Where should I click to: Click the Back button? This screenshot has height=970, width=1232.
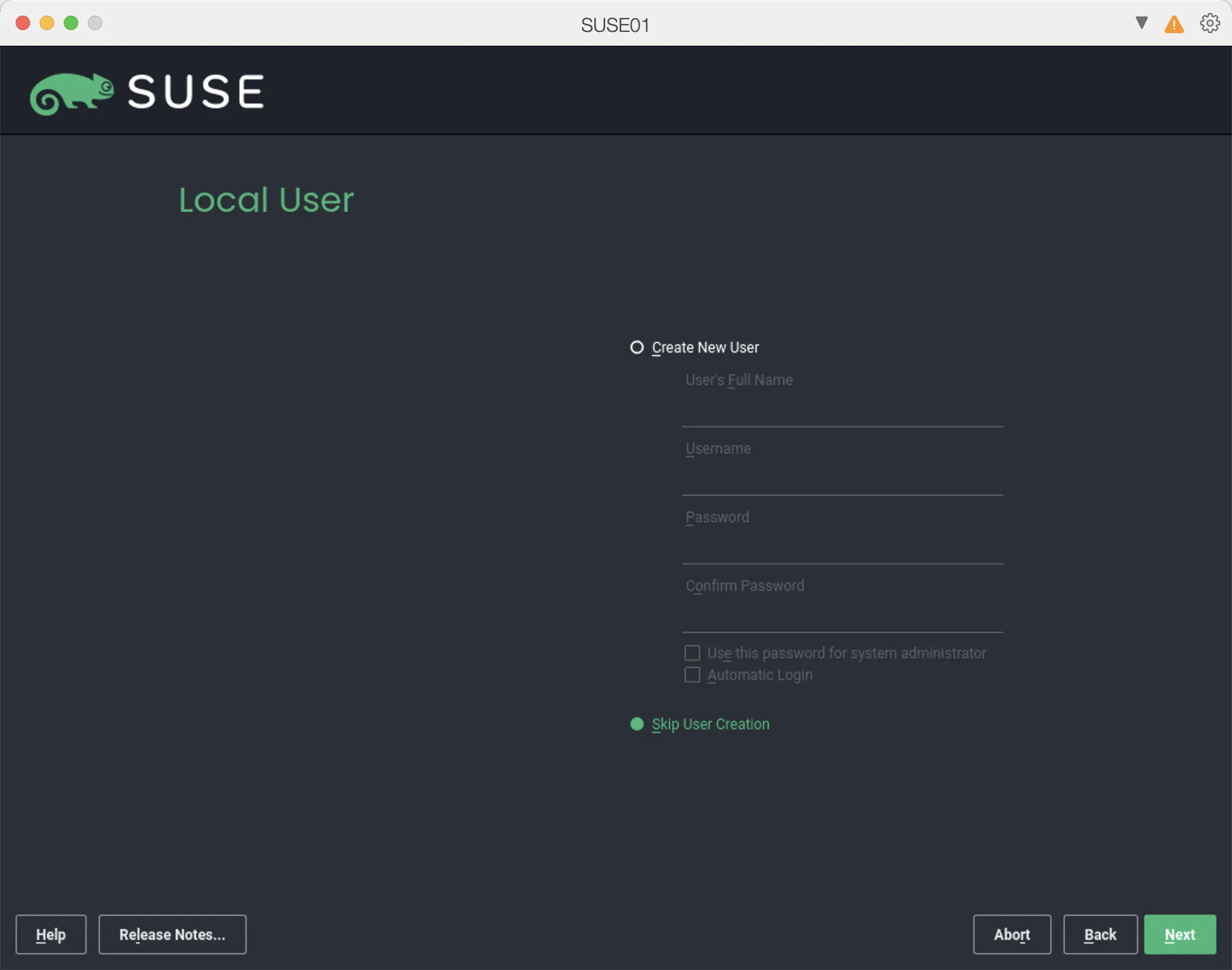pyautogui.click(x=1100, y=934)
